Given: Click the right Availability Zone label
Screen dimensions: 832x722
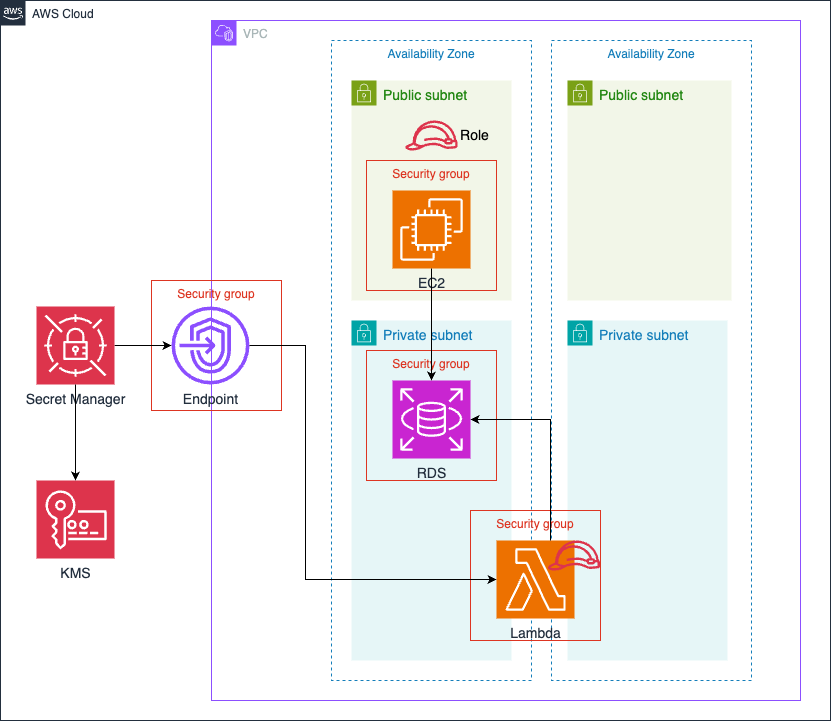Looking at the screenshot, I should (651, 54).
